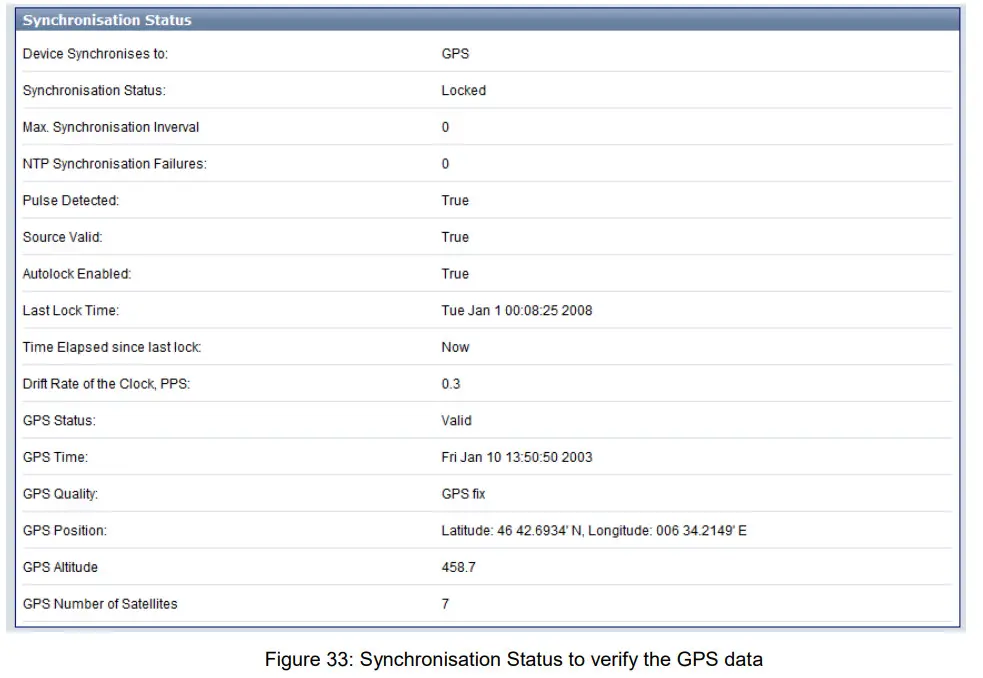Select the Last Lock Time timestamp value

(x=517, y=310)
